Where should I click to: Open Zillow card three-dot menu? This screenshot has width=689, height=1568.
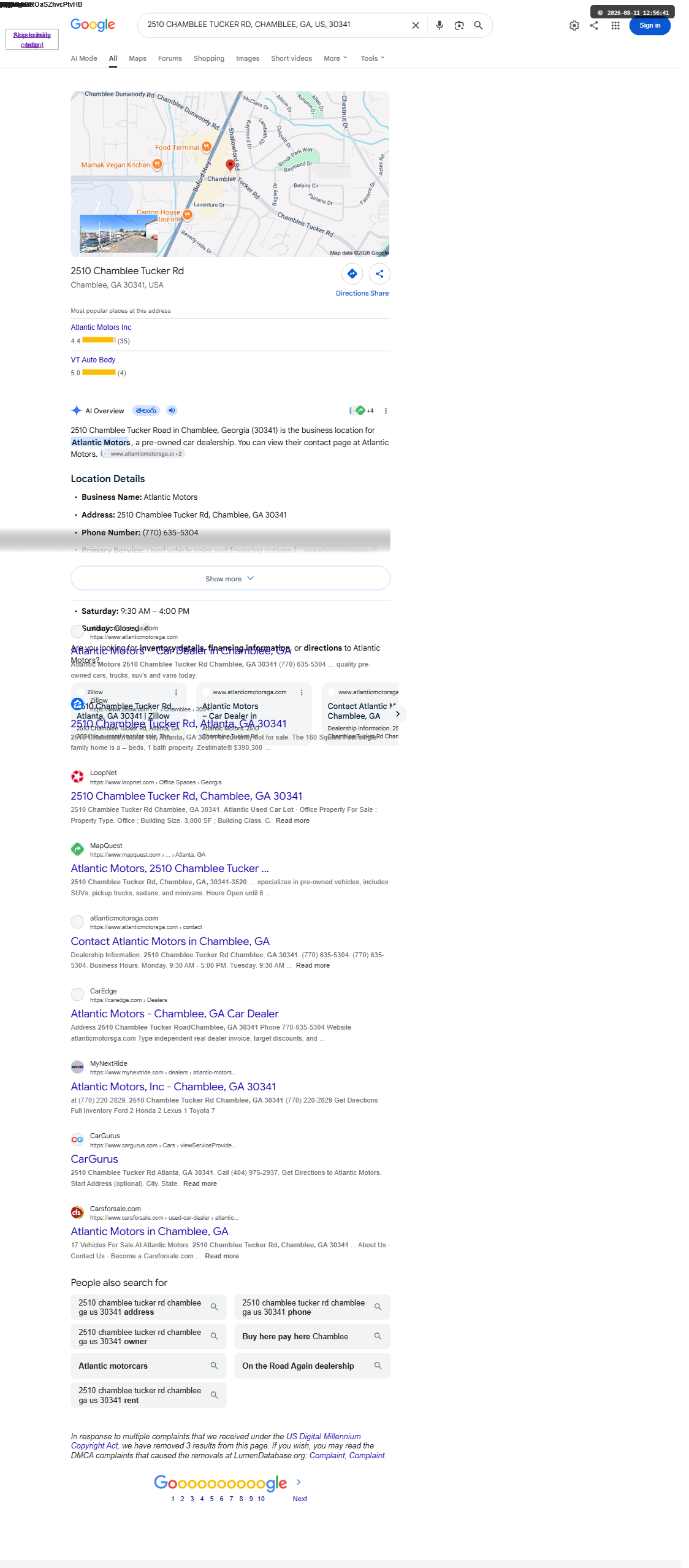[x=176, y=692]
